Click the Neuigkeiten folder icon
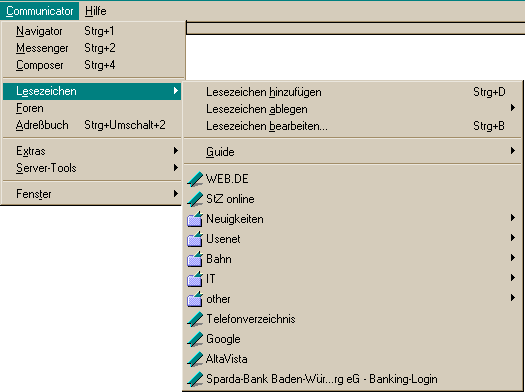This screenshot has height=392, width=525. coord(195,219)
